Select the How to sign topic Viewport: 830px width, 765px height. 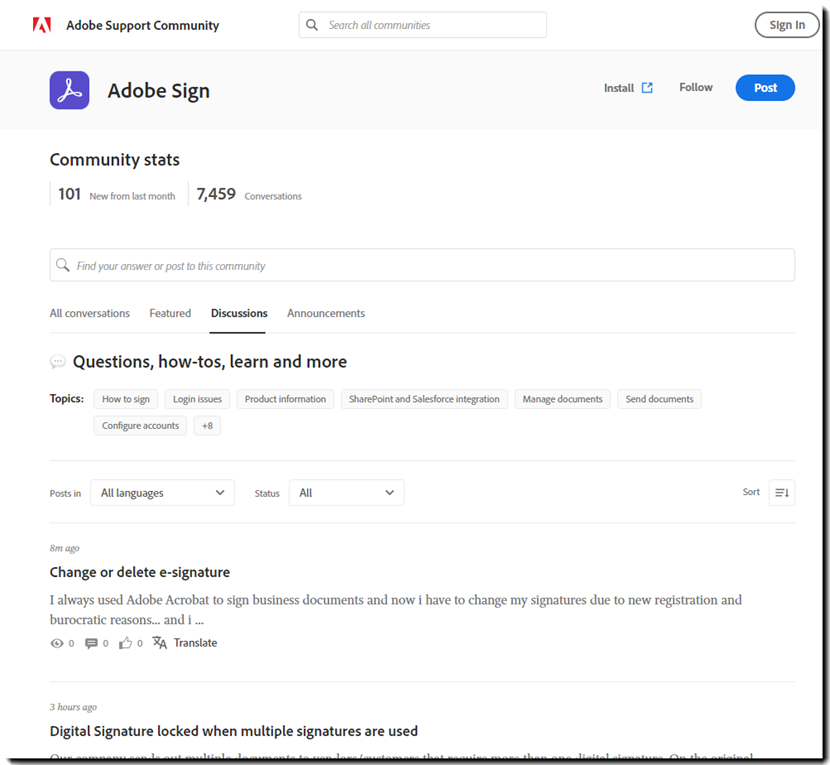coord(126,399)
